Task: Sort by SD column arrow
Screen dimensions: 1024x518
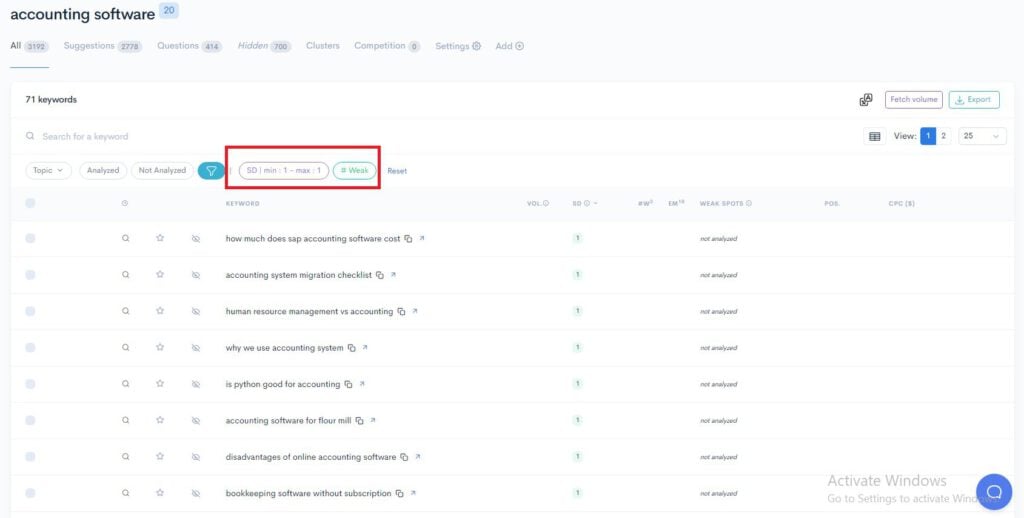Action: coord(595,204)
